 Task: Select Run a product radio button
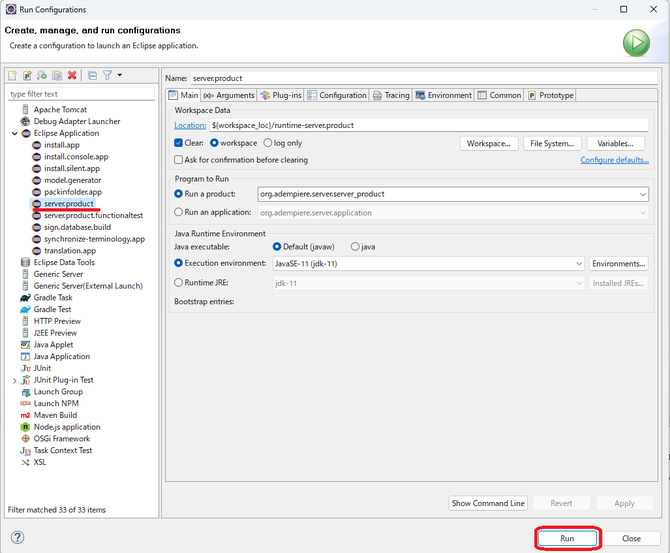[x=179, y=194]
